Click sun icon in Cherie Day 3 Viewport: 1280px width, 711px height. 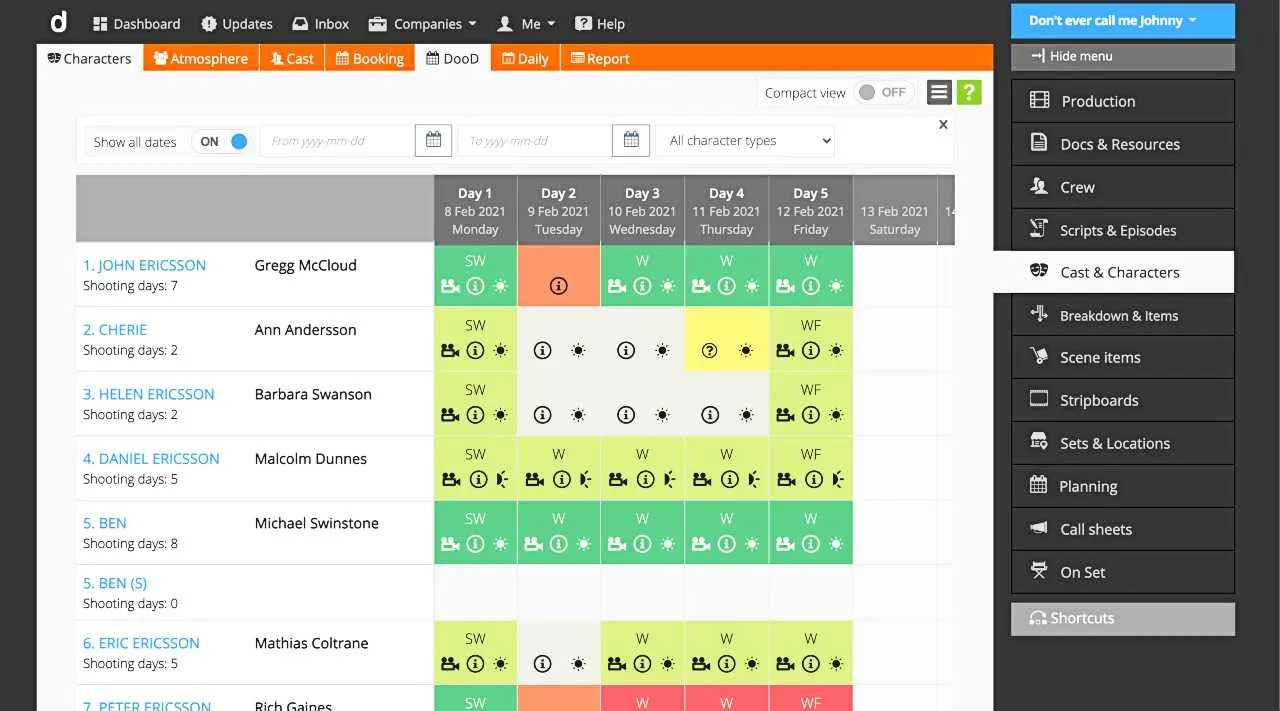pos(662,351)
